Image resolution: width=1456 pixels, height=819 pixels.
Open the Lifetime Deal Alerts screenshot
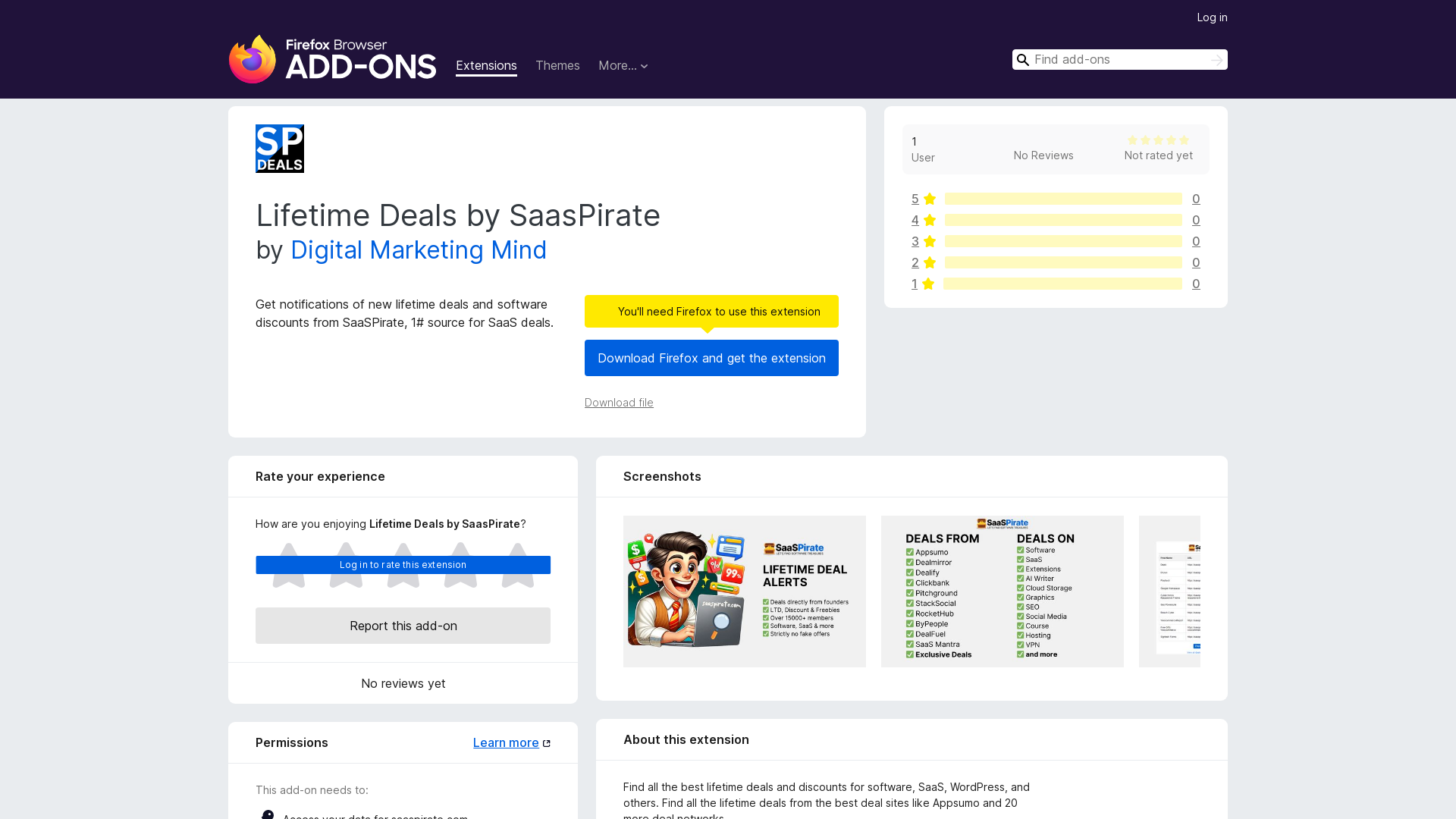[x=745, y=591]
